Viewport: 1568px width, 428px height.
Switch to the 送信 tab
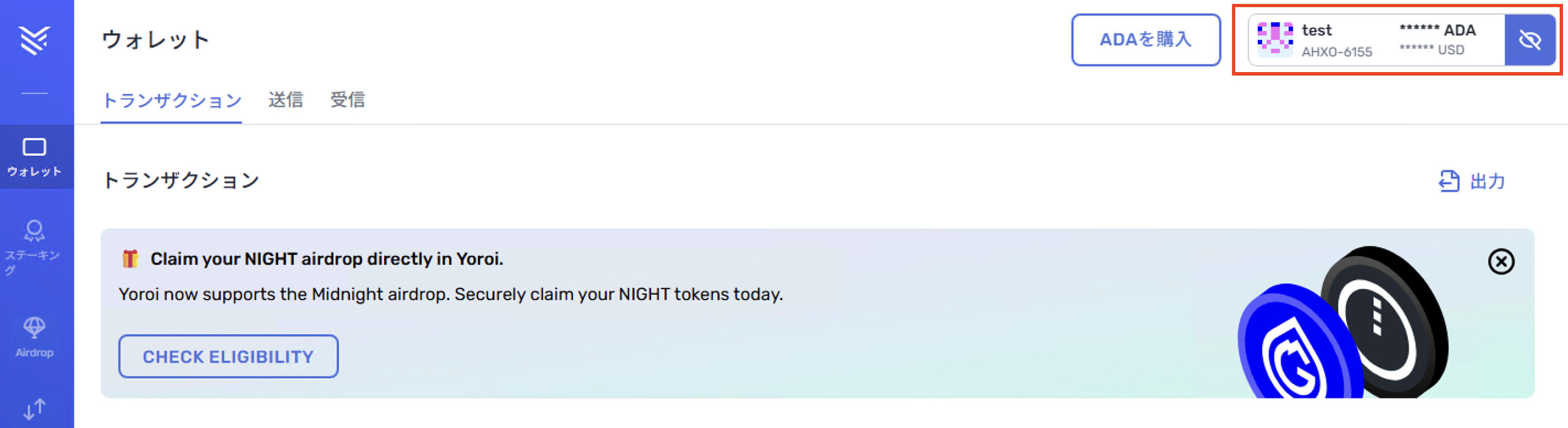[285, 99]
